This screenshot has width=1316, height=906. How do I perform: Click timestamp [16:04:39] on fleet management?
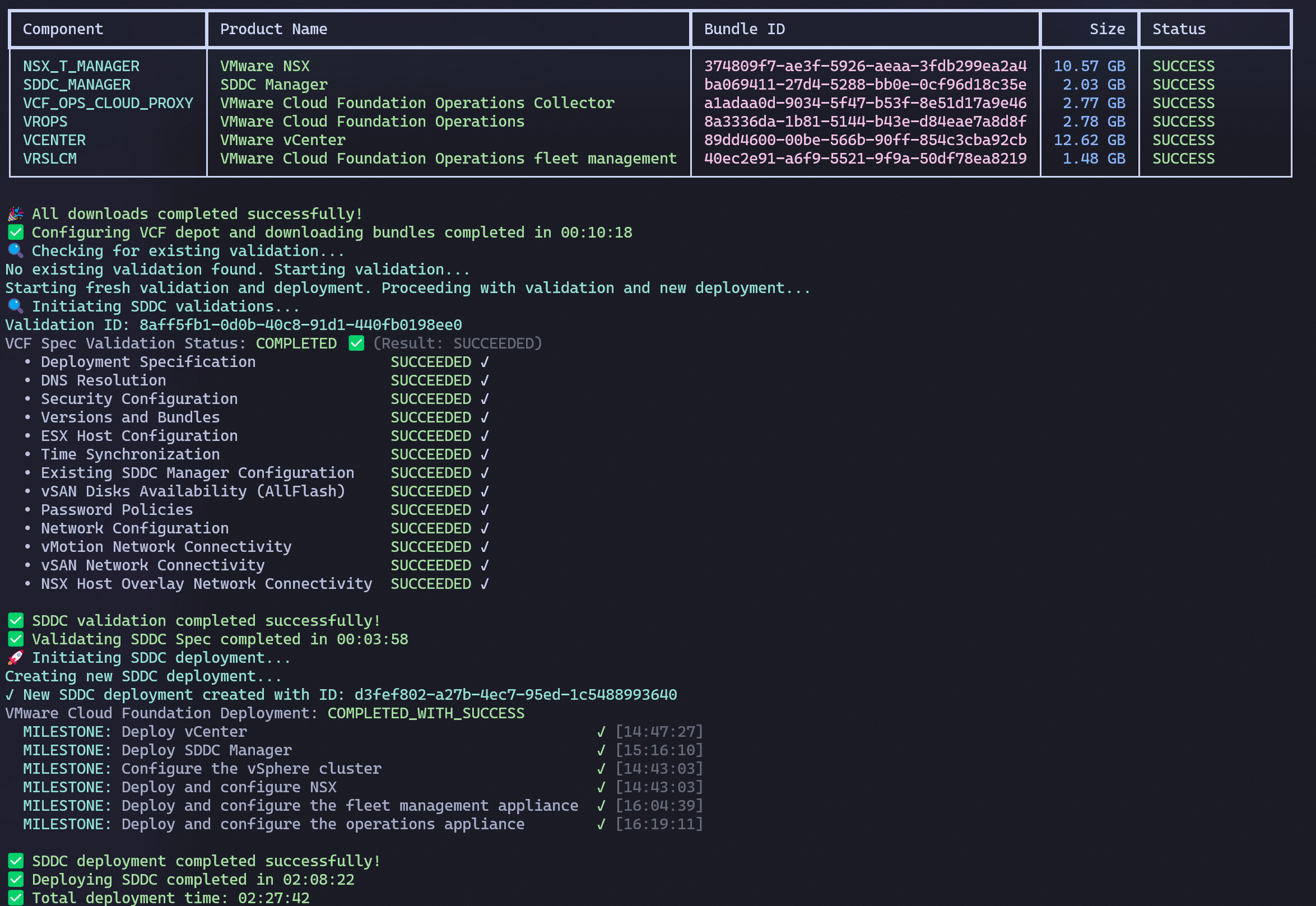coord(659,806)
